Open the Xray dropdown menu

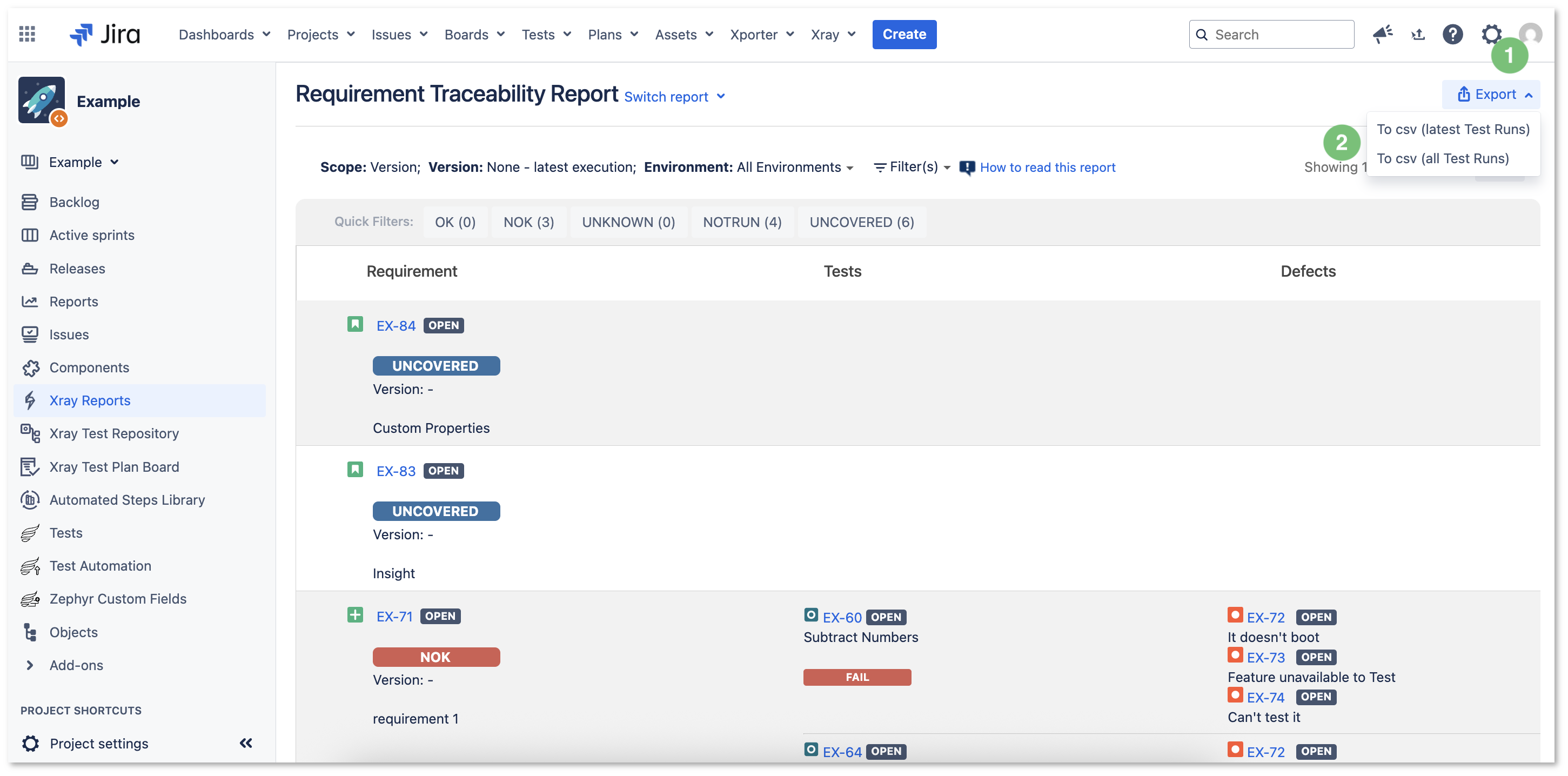pos(833,34)
